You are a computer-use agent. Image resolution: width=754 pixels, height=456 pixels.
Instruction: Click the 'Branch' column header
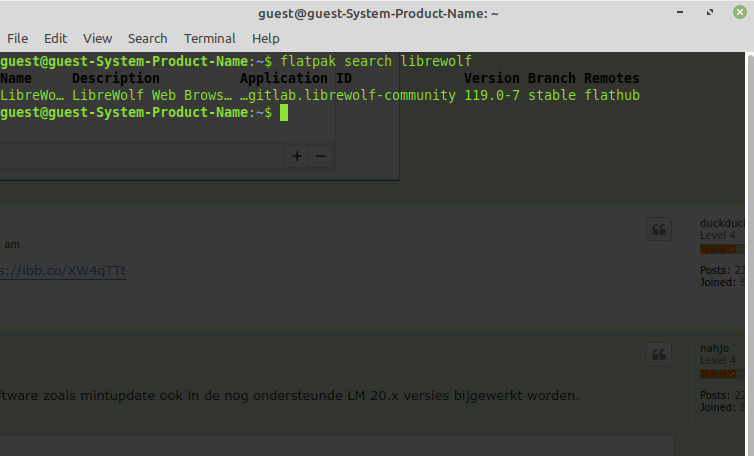click(552, 78)
